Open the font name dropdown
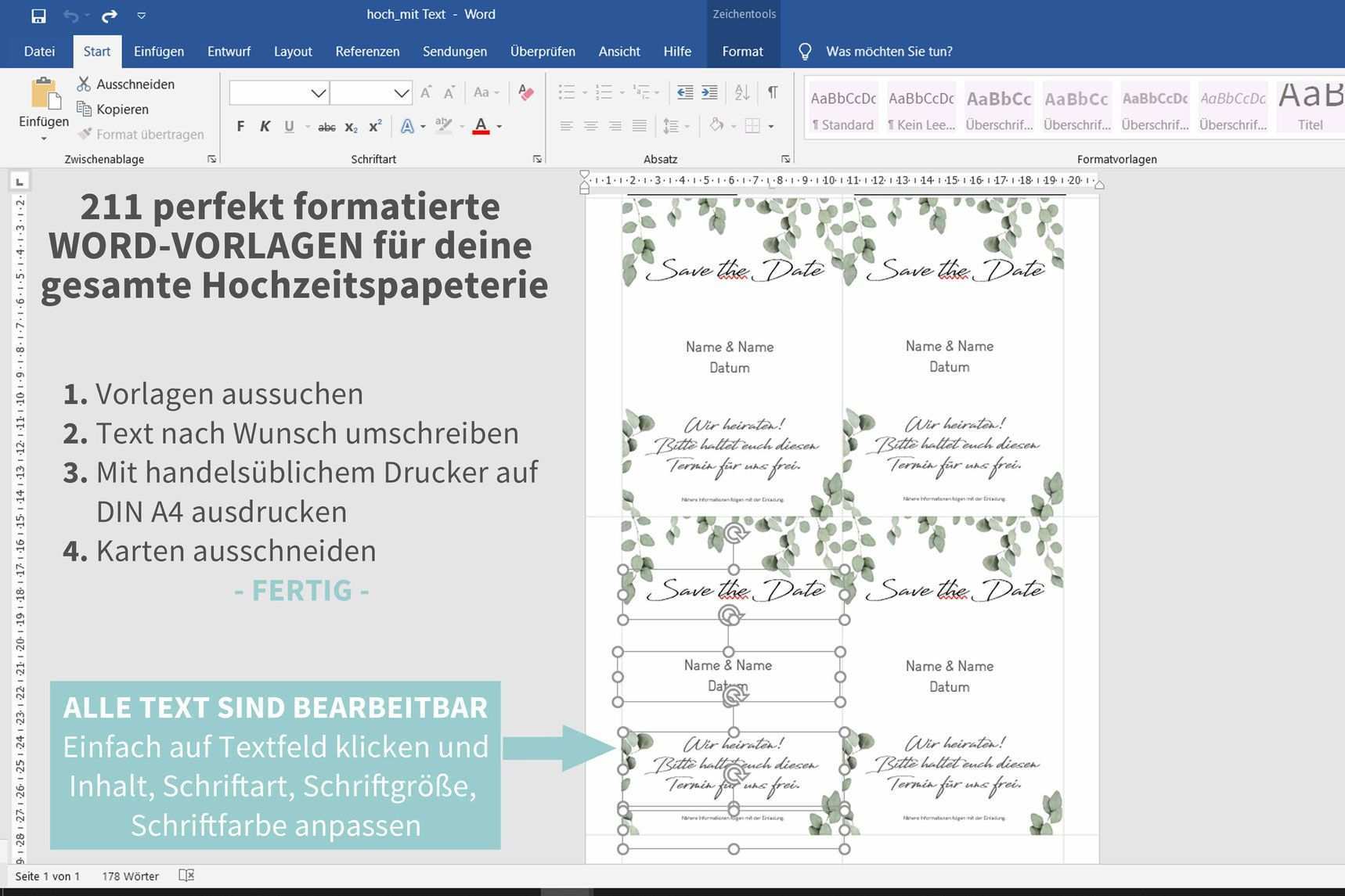The image size is (1345, 896). (318, 93)
